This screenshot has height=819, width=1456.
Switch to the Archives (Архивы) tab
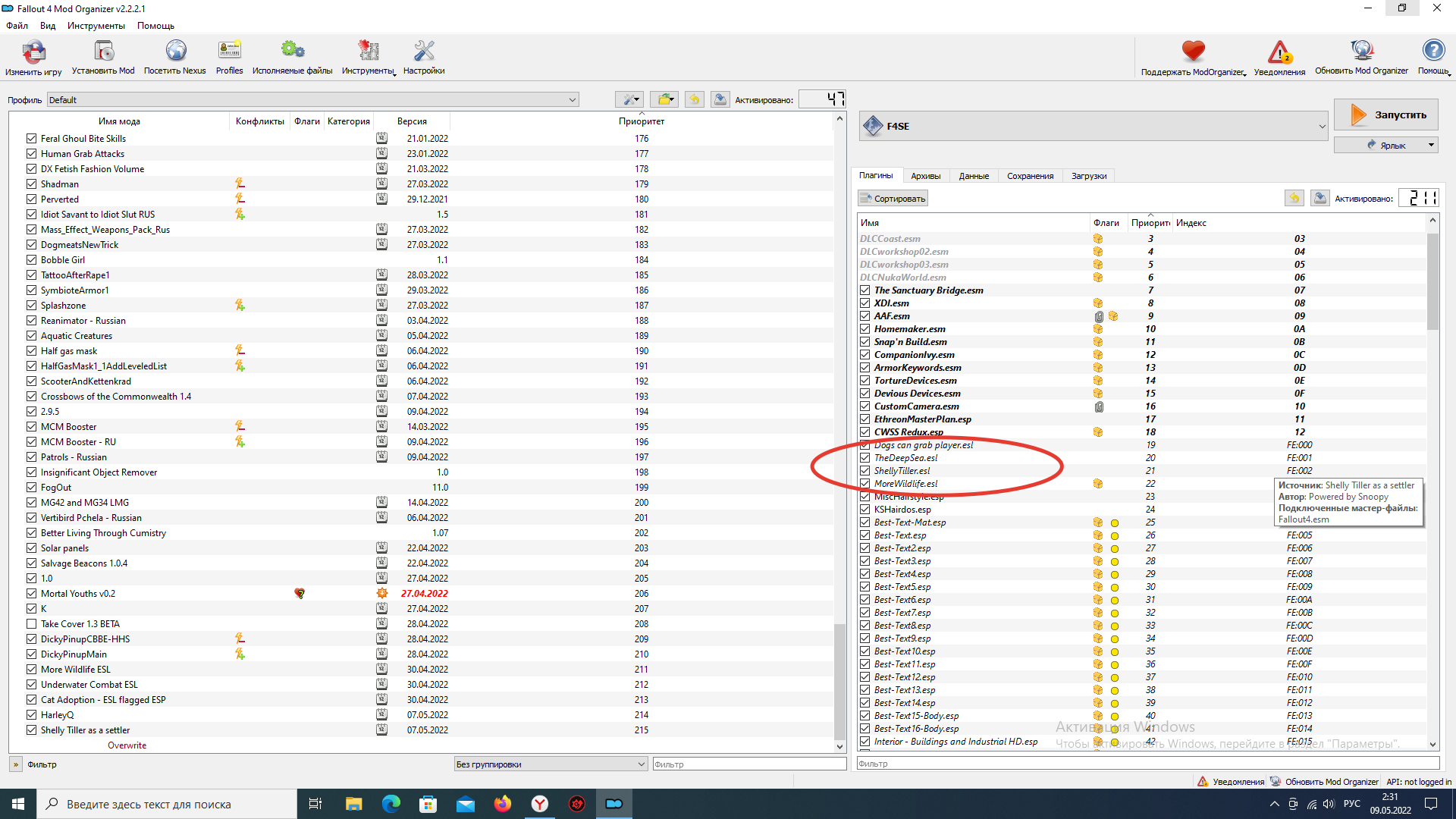[x=925, y=176]
